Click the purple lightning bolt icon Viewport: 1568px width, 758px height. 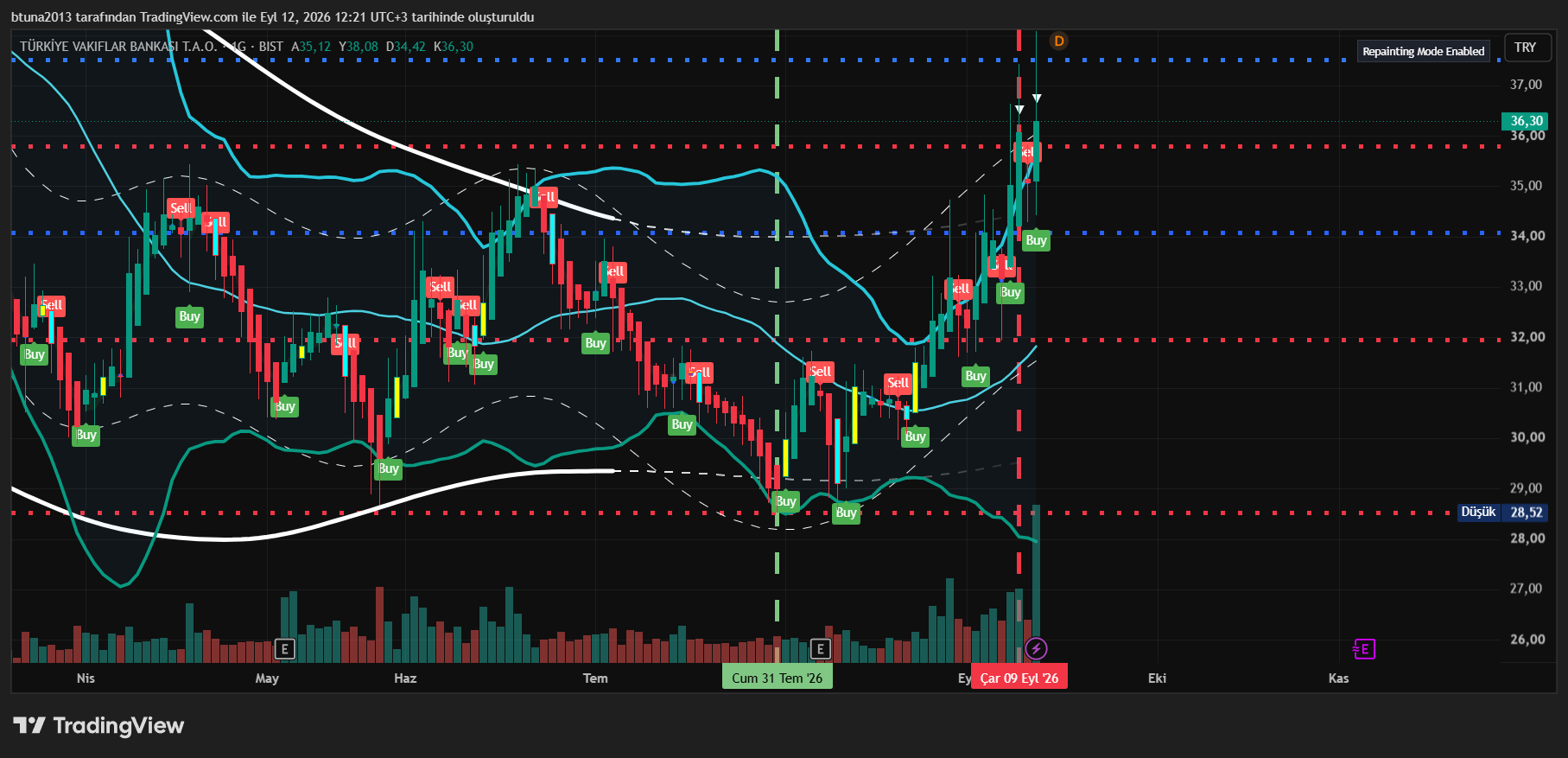click(1036, 648)
